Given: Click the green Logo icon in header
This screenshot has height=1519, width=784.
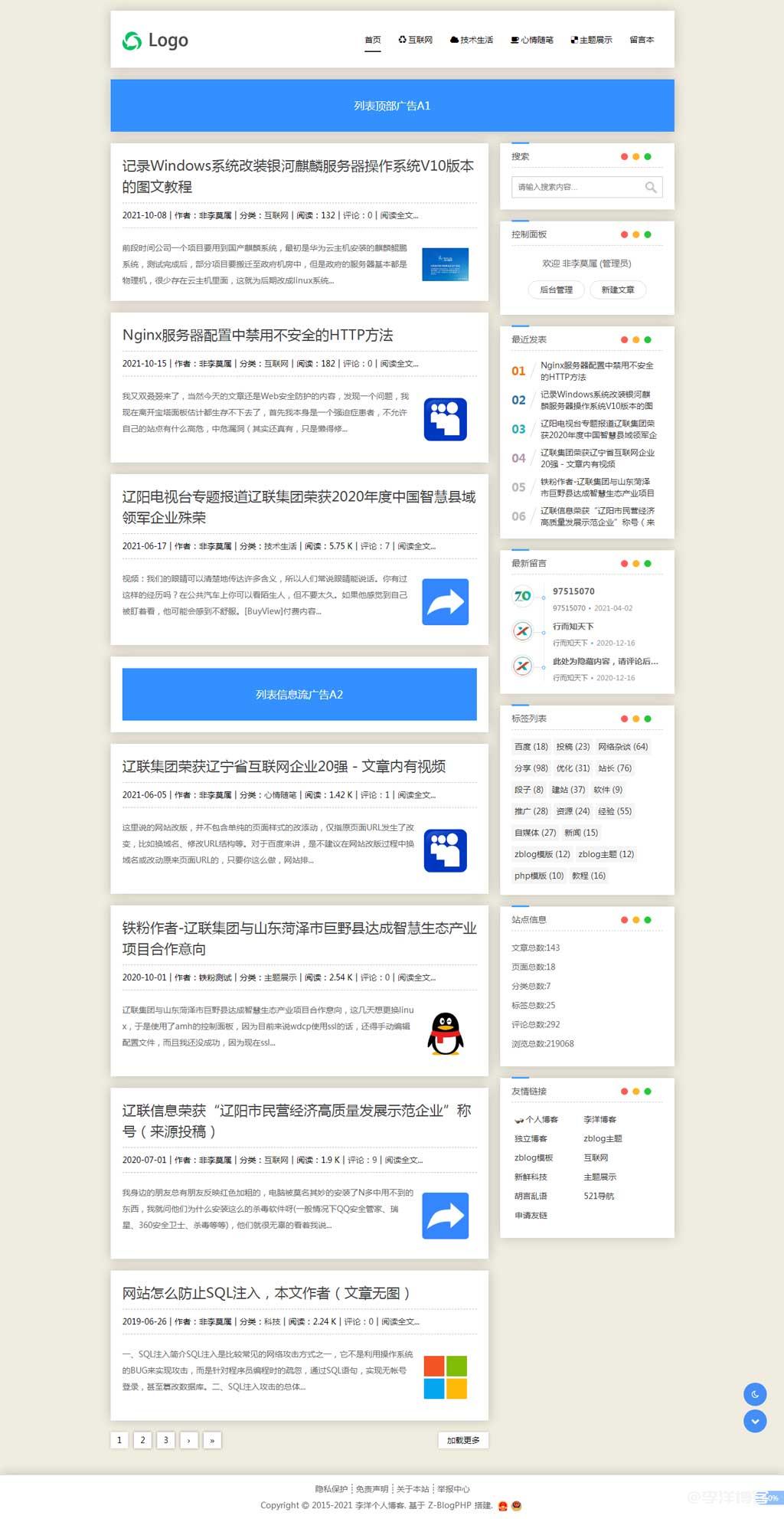Looking at the screenshot, I should [x=132, y=41].
